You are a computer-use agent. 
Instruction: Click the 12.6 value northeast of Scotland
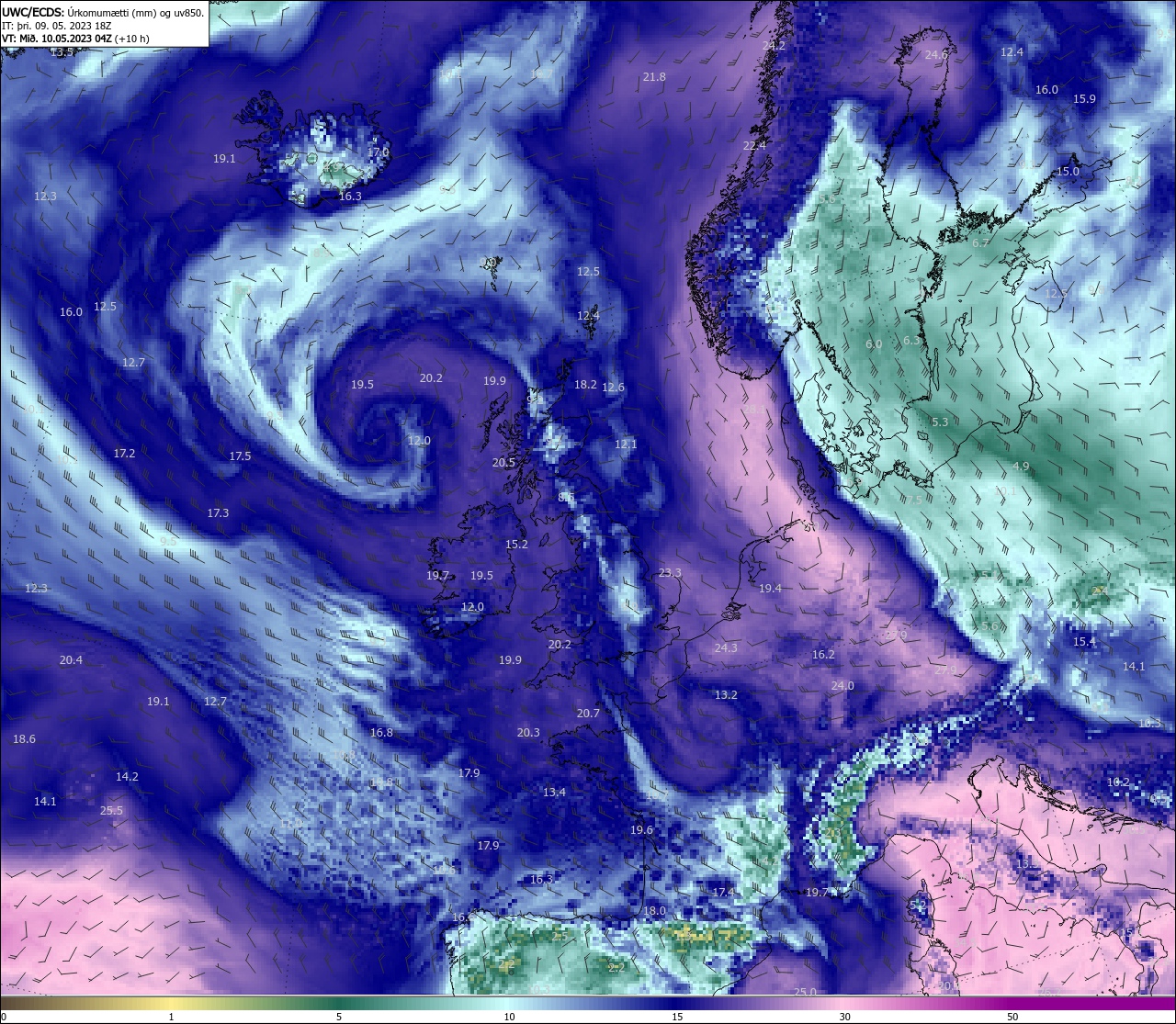(x=613, y=388)
